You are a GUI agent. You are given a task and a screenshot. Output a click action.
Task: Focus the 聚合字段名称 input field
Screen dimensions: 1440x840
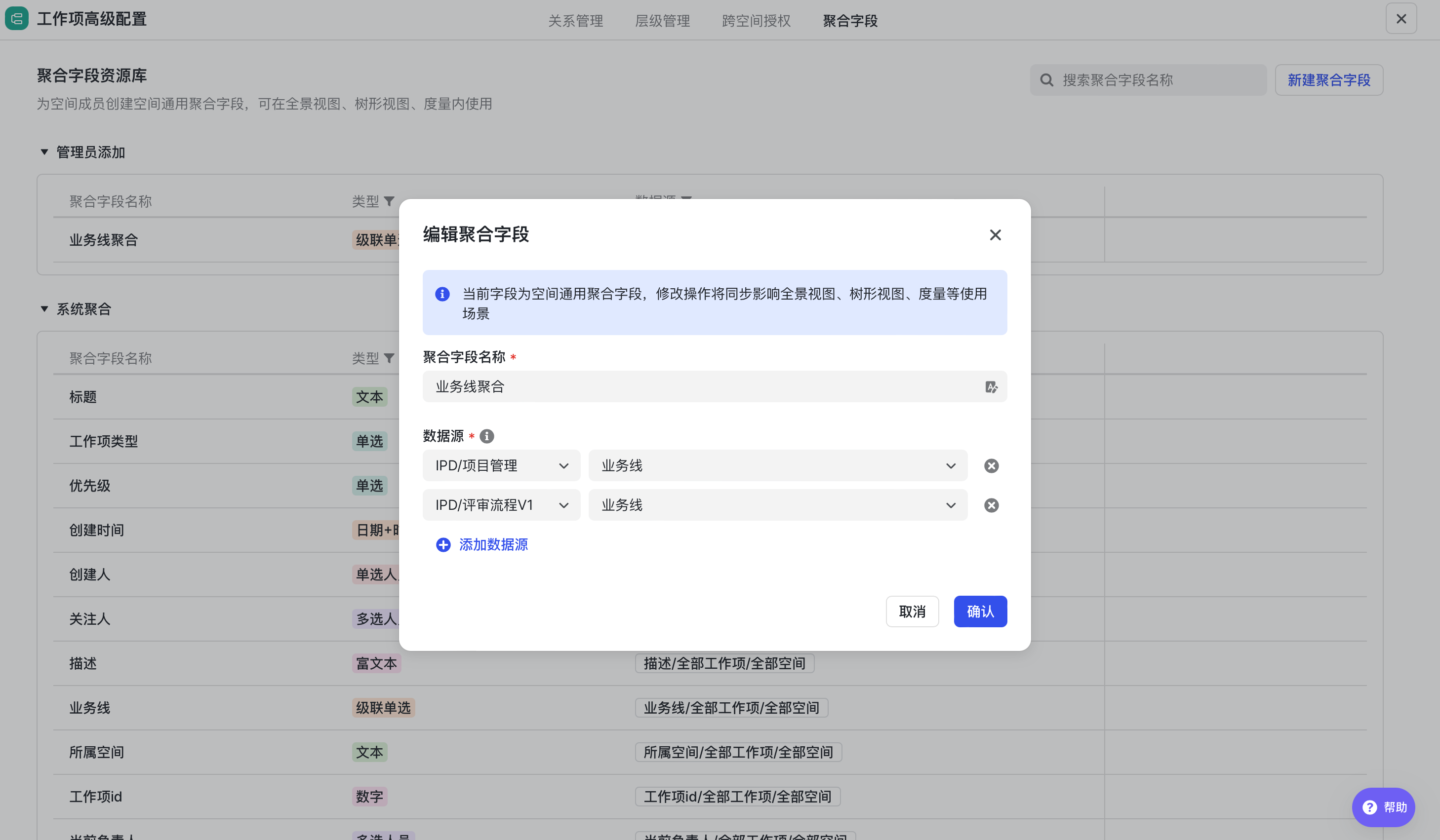tap(714, 386)
